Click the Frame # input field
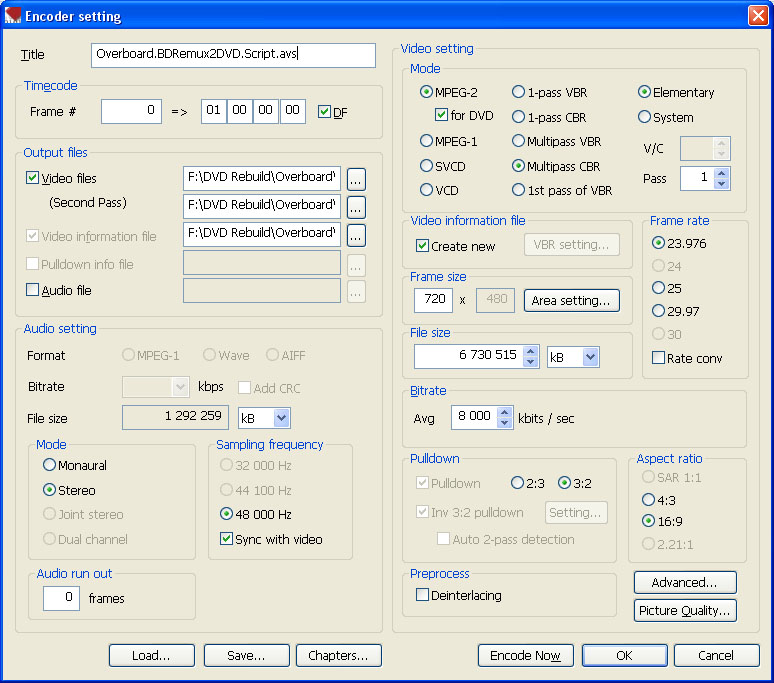774x683 pixels. coord(131,112)
